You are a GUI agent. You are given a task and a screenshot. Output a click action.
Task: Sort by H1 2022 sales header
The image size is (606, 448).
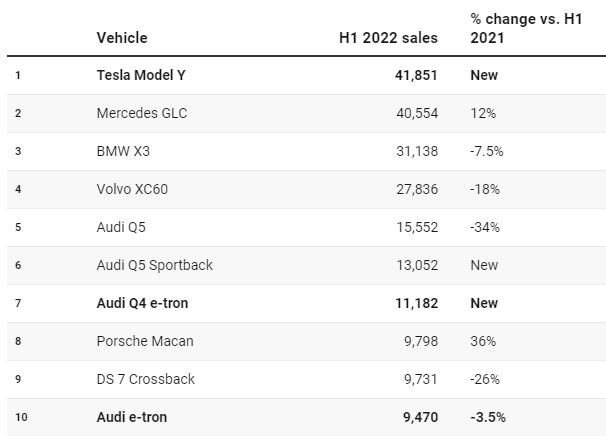[x=388, y=38]
